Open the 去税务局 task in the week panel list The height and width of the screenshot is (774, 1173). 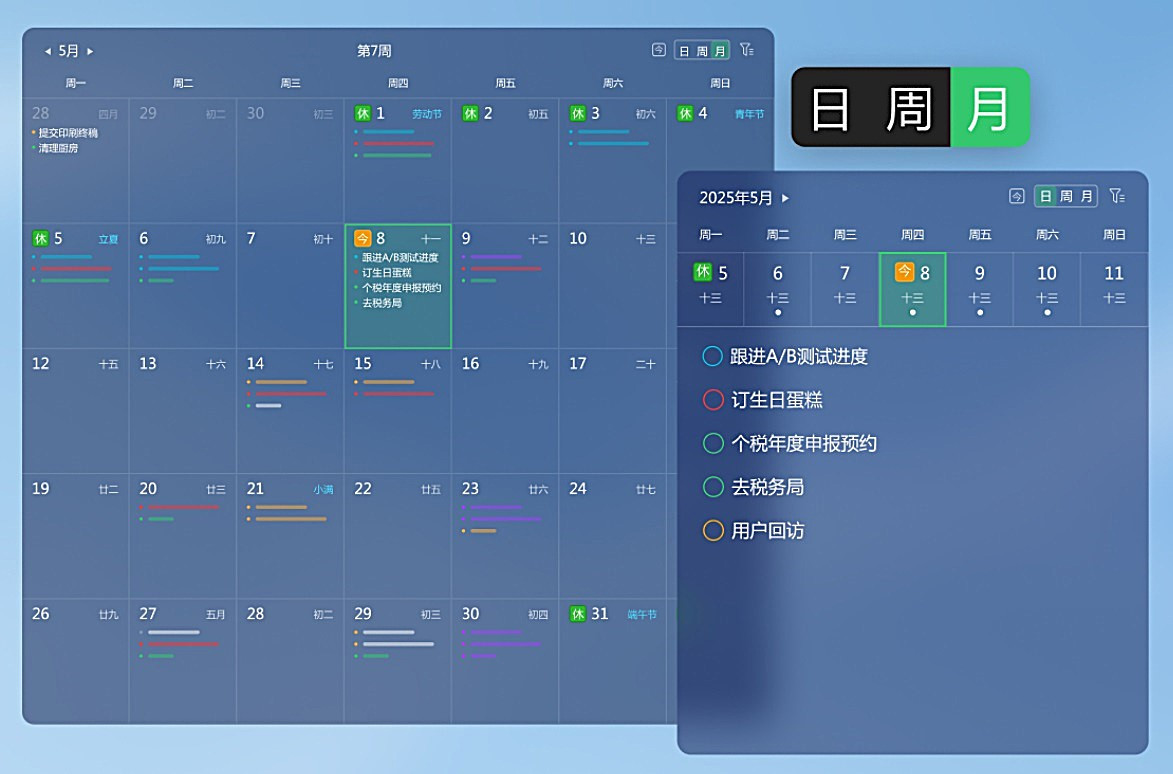(x=768, y=487)
